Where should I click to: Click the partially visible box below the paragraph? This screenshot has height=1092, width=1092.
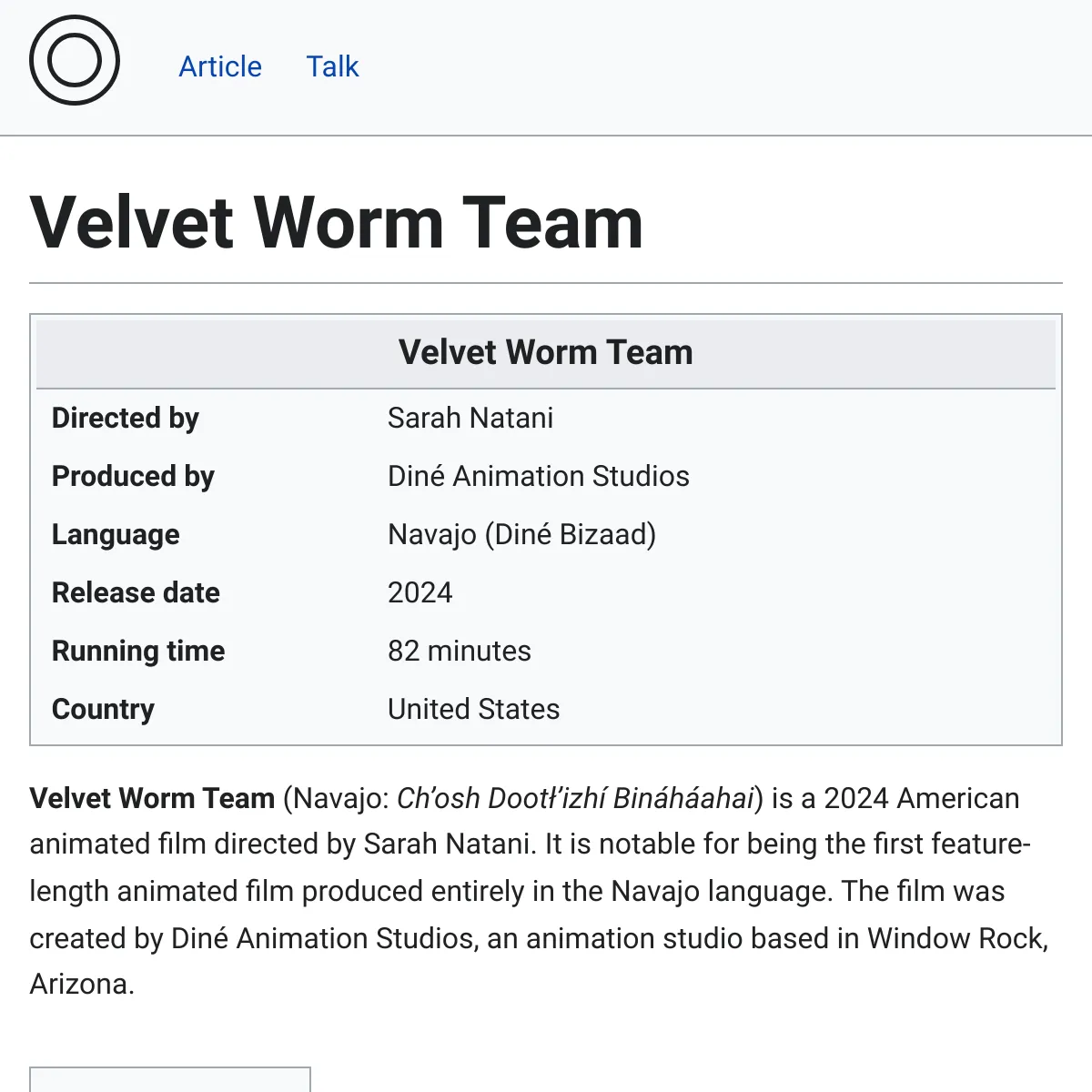pyautogui.click(x=170, y=1079)
